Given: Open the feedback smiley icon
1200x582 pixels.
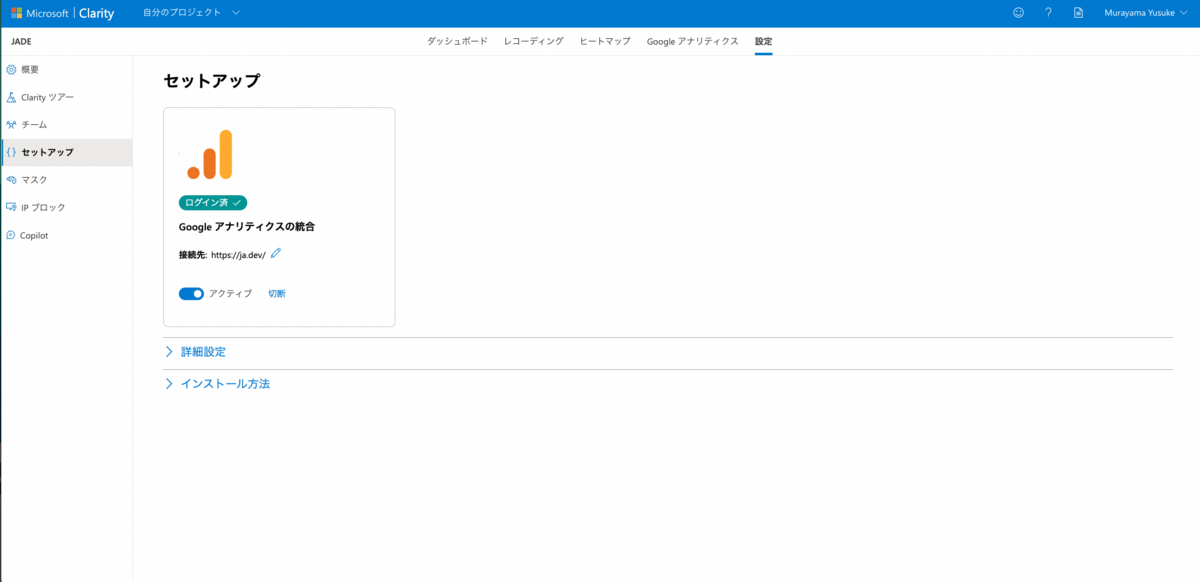Looking at the screenshot, I should pyautogui.click(x=1019, y=13).
